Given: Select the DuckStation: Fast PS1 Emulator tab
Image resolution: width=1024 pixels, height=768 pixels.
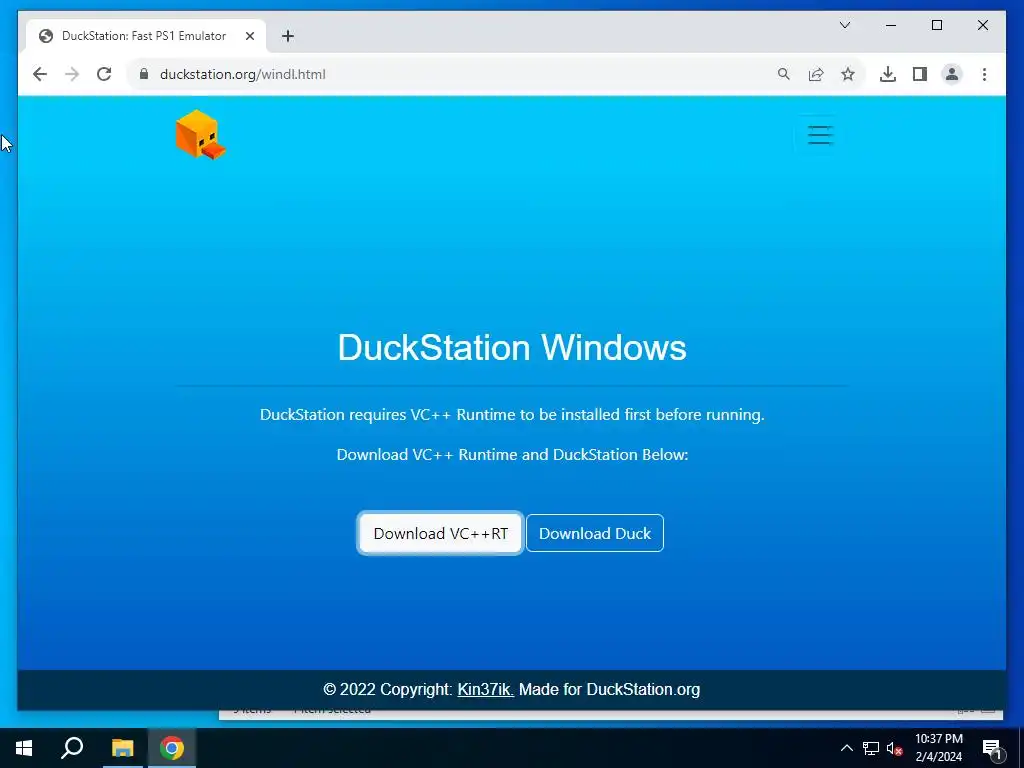Looking at the screenshot, I should point(146,36).
